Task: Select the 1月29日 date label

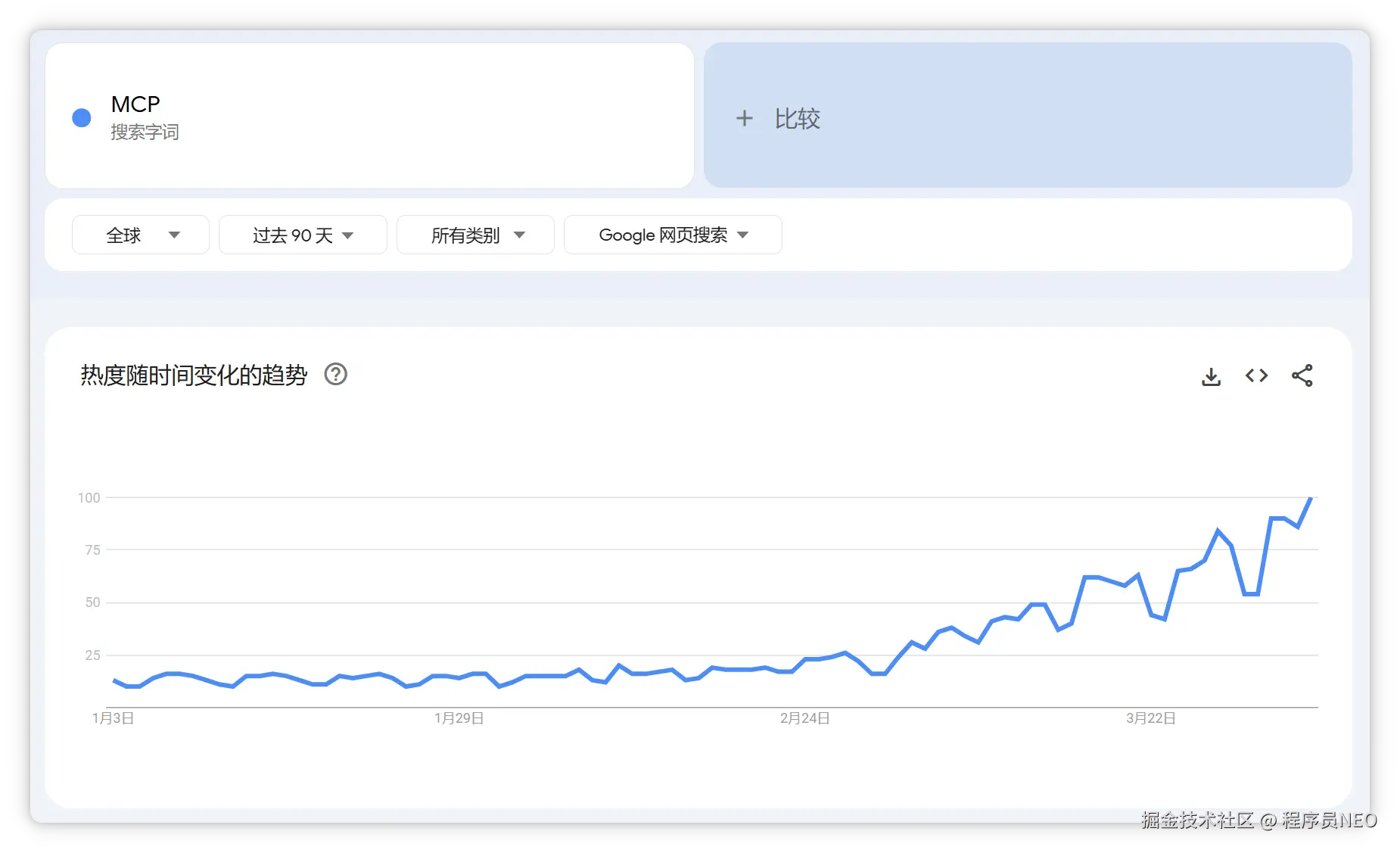Action: click(459, 718)
